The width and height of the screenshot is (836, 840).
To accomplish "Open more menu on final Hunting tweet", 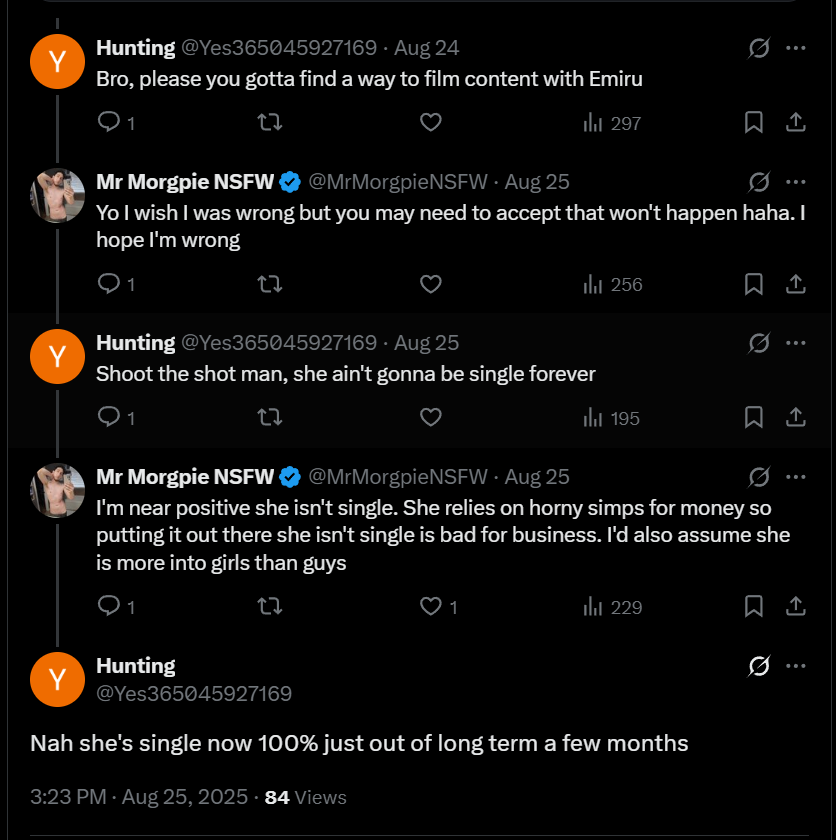I will pyautogui.click(x=796, y=666).
